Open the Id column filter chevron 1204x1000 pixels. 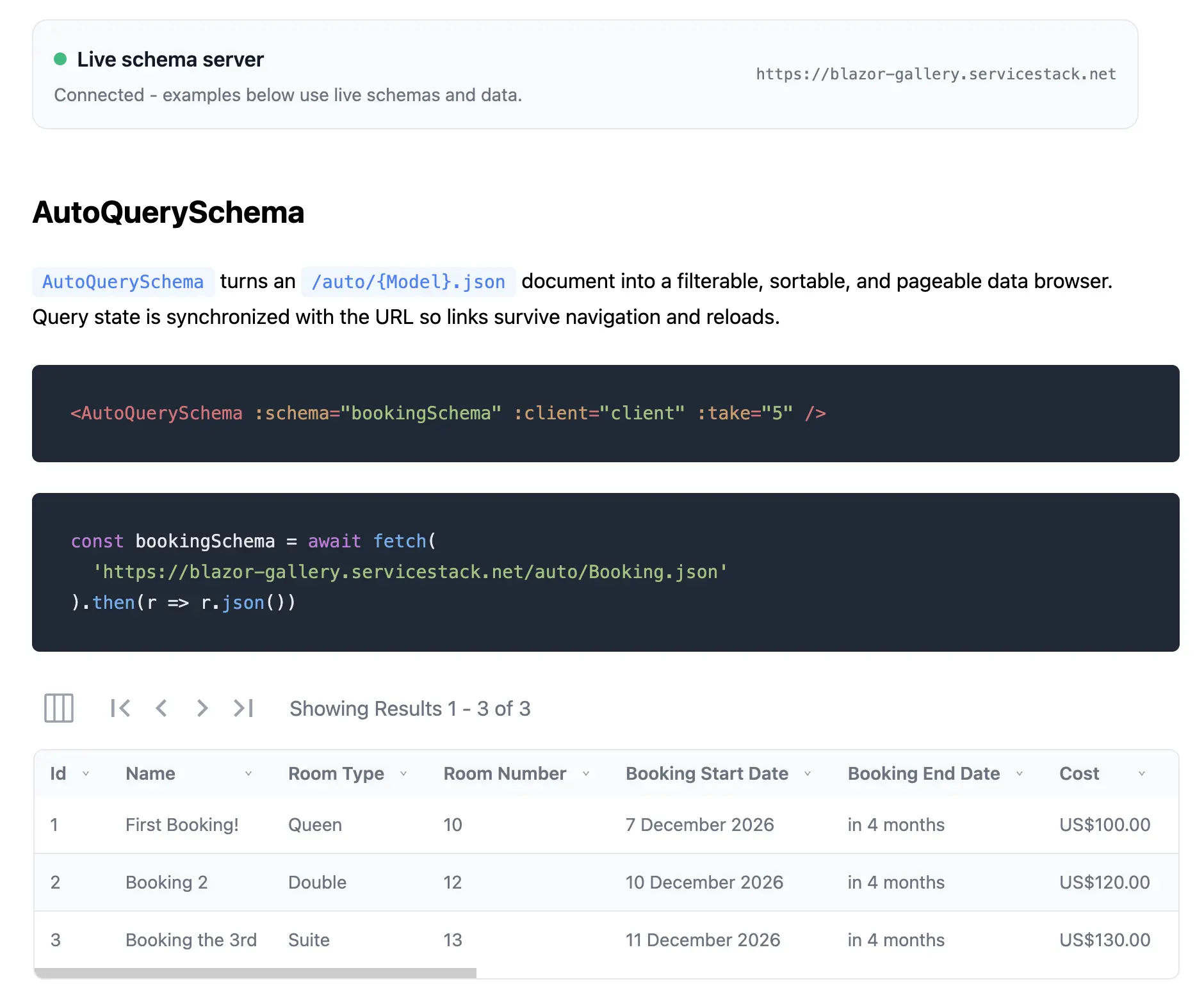click(86, 773)
